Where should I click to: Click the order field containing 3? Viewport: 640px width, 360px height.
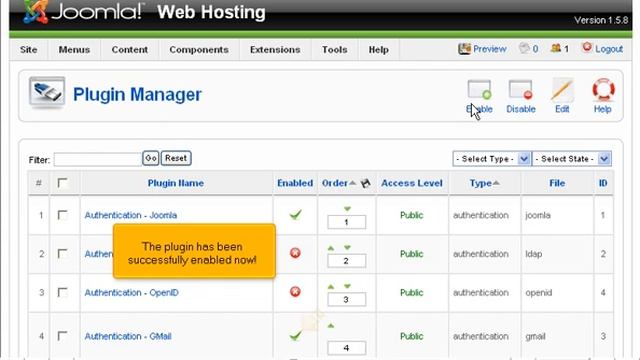click(x=346, y=300)
